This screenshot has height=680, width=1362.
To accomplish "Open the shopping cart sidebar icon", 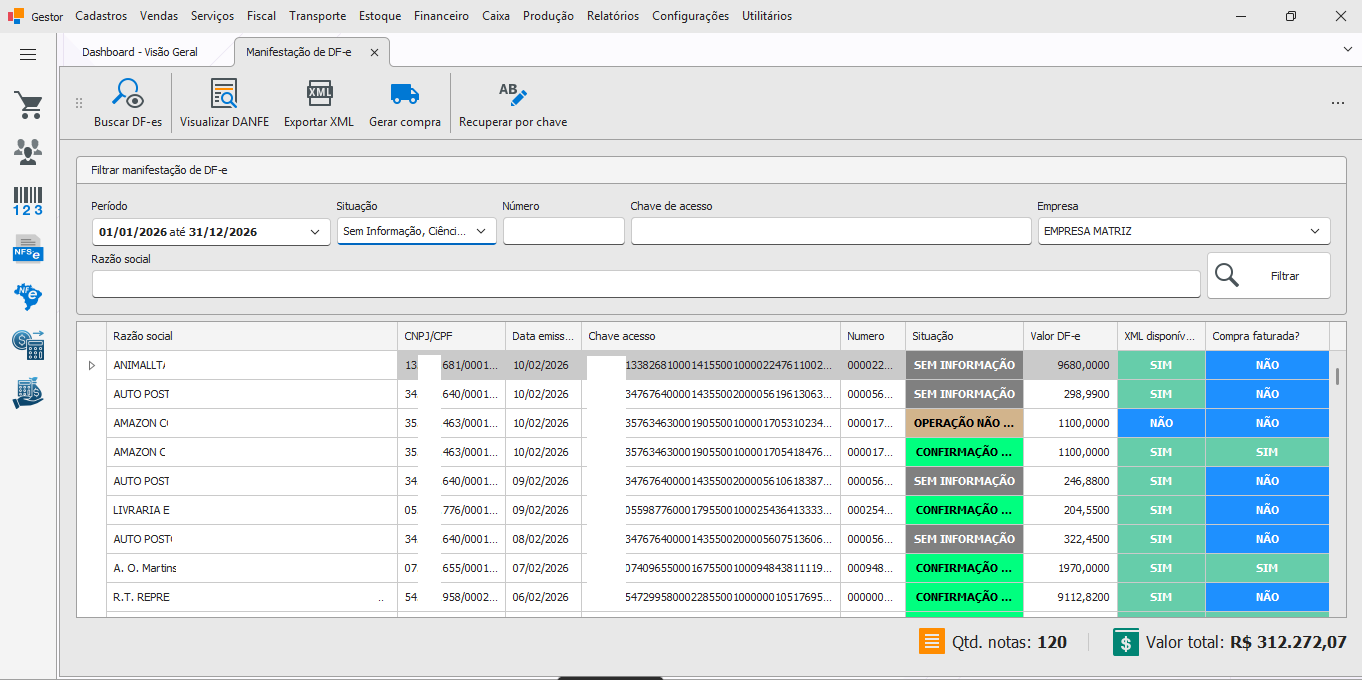I will [x=28, y=105].
